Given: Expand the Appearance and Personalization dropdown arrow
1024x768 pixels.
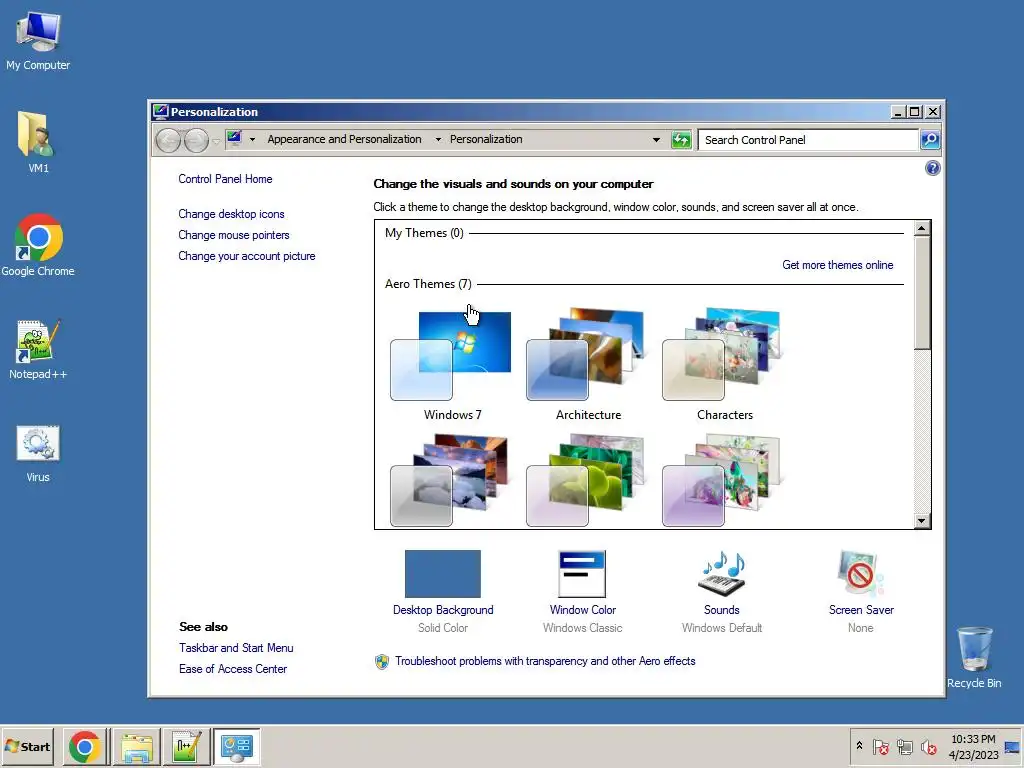Looking at the screenshot, I should (x=438, y=140).
